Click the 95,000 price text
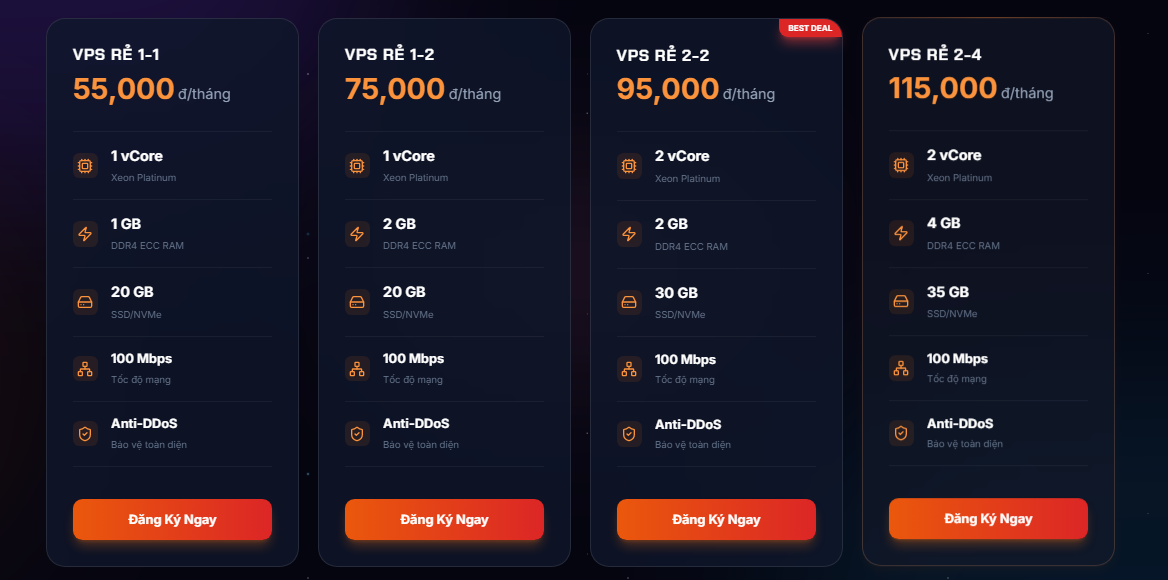The height and width of the screenshot is (580, 1168). coord(668,89)
